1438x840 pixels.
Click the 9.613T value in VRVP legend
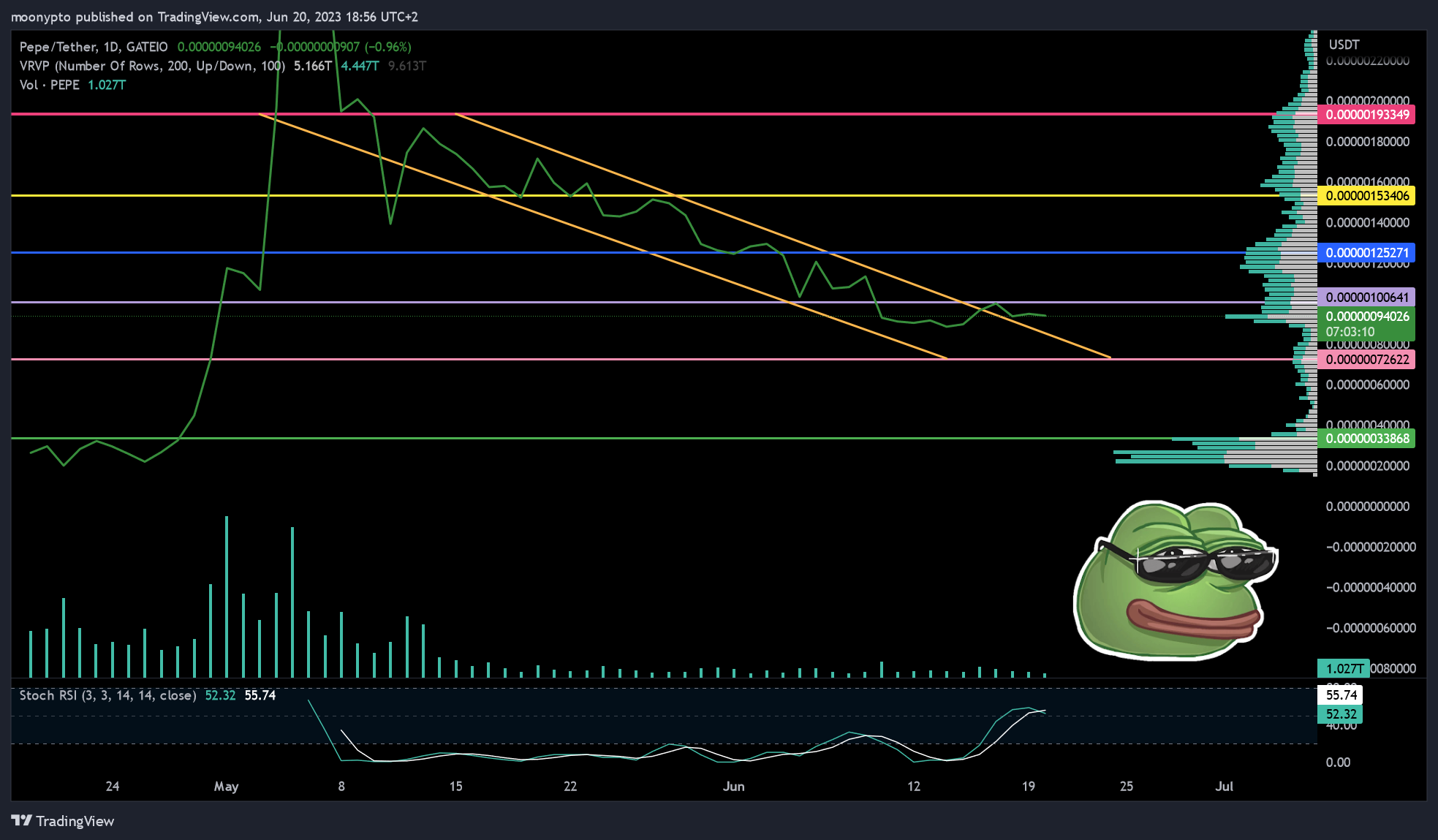coord(407,66)
